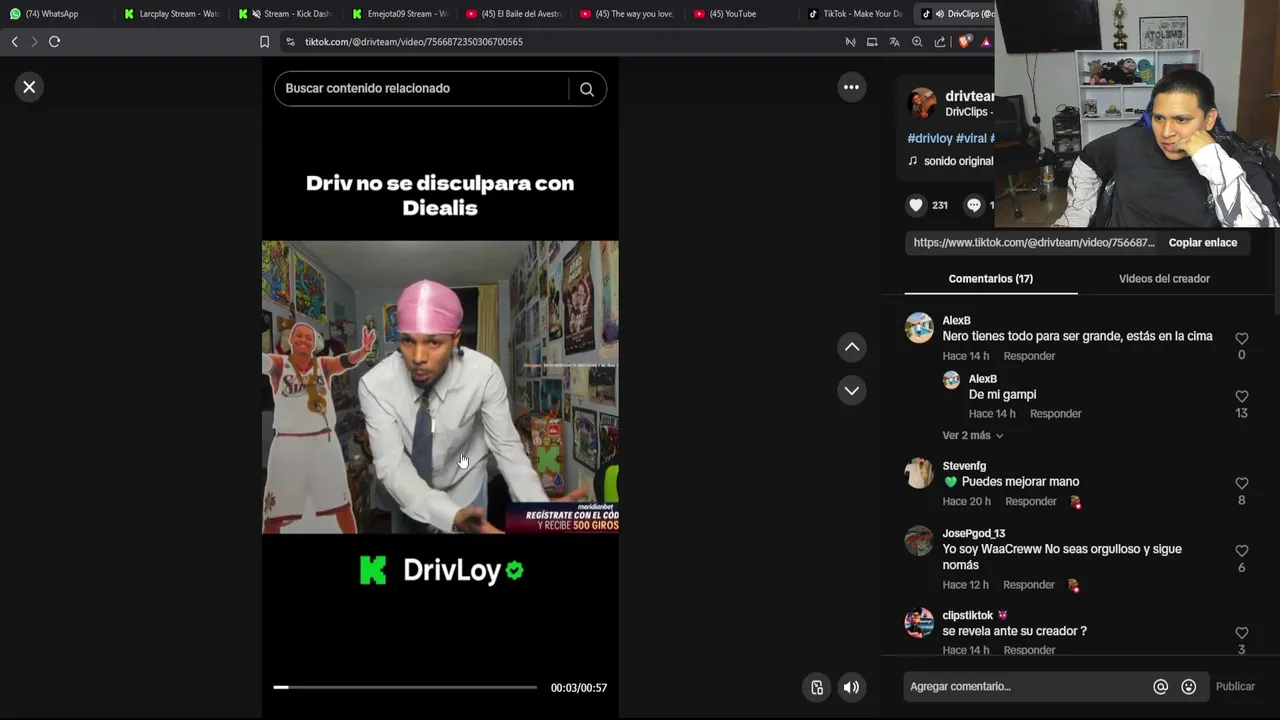Click the #viral hashtag
This screenshot has width=1280, height=720.
click(x=972, y=138)
